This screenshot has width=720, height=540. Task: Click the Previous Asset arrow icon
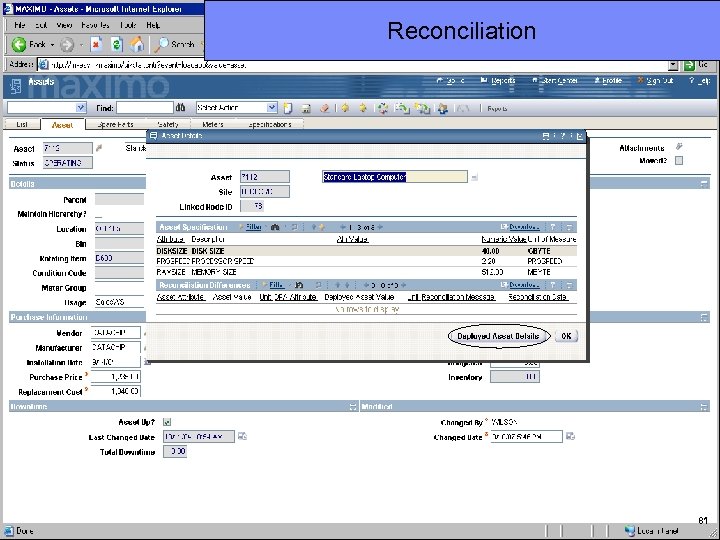tap(345, 108)
